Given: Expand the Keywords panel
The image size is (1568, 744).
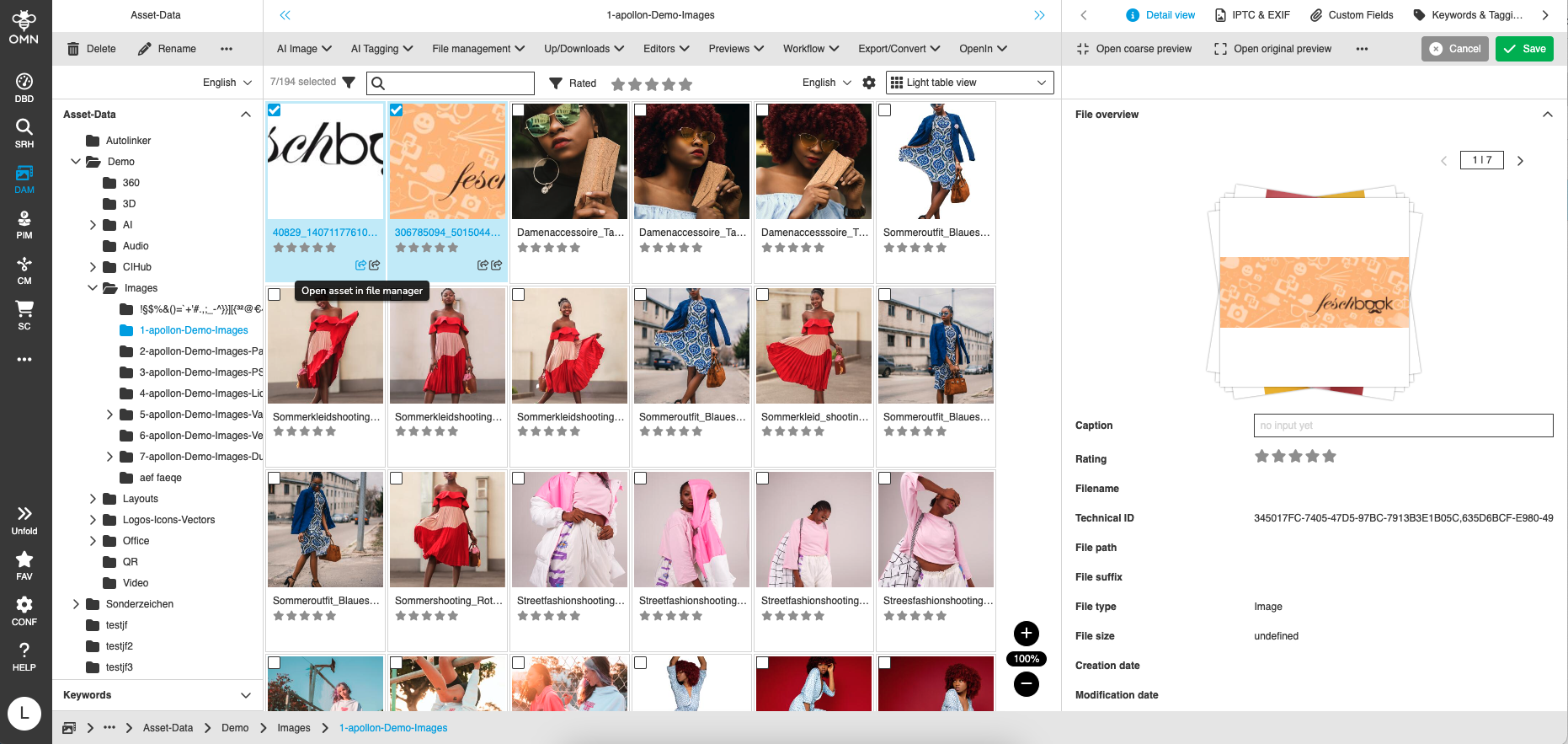Looking at the screenshot, I should pos(246,695).
